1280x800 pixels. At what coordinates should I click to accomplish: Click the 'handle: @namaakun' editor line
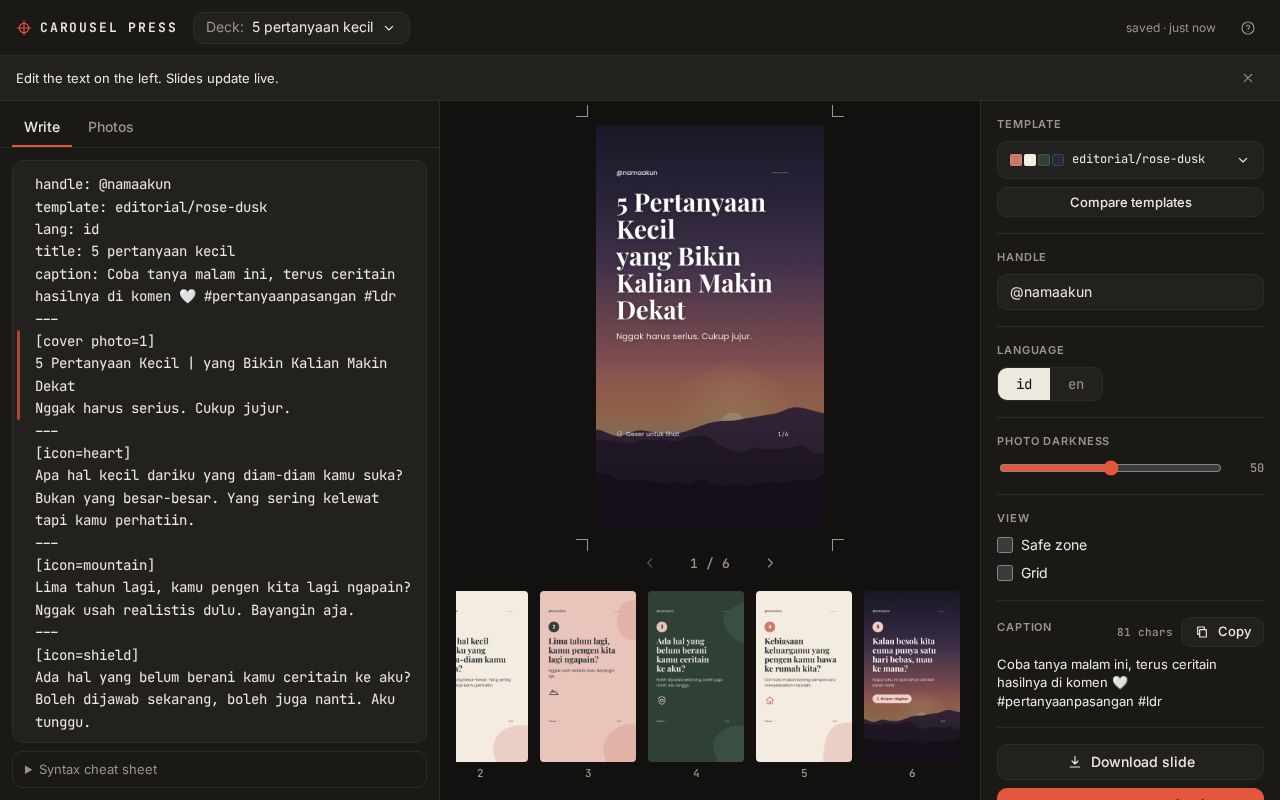103,184
